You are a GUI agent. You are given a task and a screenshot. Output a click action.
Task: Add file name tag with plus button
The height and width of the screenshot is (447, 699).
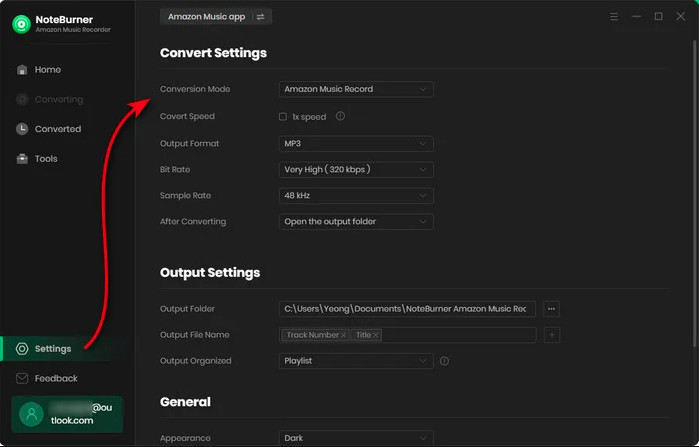tap(551, 335)
